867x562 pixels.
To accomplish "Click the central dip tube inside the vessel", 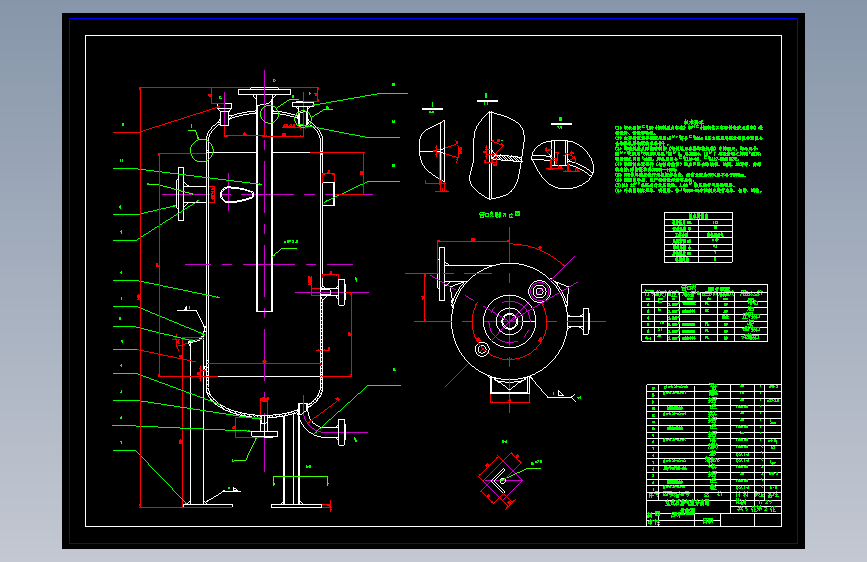I will (264, 204).
